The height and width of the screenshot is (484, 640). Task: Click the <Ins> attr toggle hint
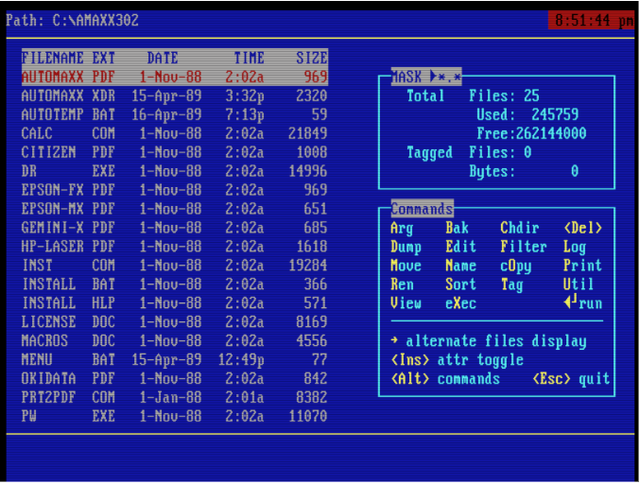tap(457, 360)
